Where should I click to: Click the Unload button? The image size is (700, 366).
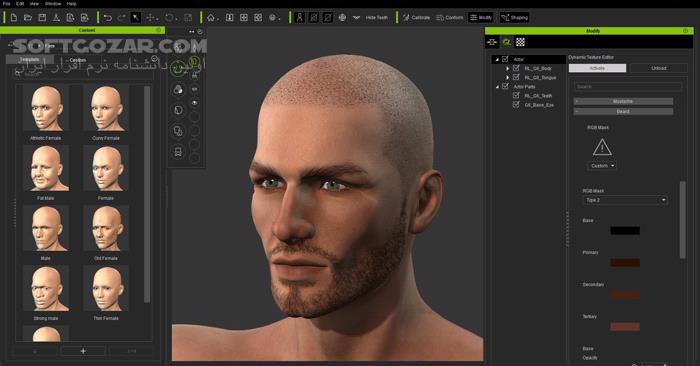coord(658,68)
